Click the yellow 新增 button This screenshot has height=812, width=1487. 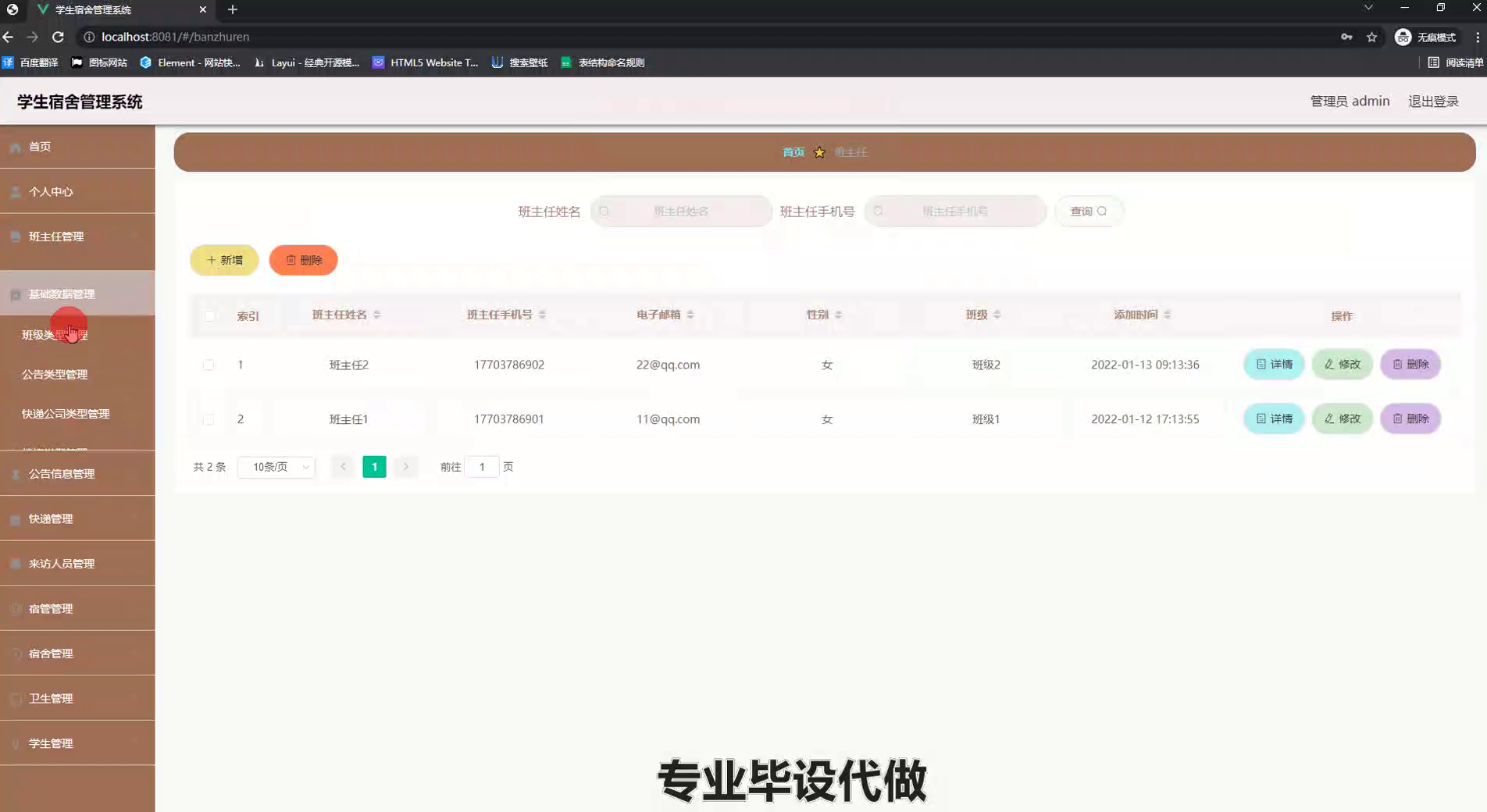tap(224, 260)
